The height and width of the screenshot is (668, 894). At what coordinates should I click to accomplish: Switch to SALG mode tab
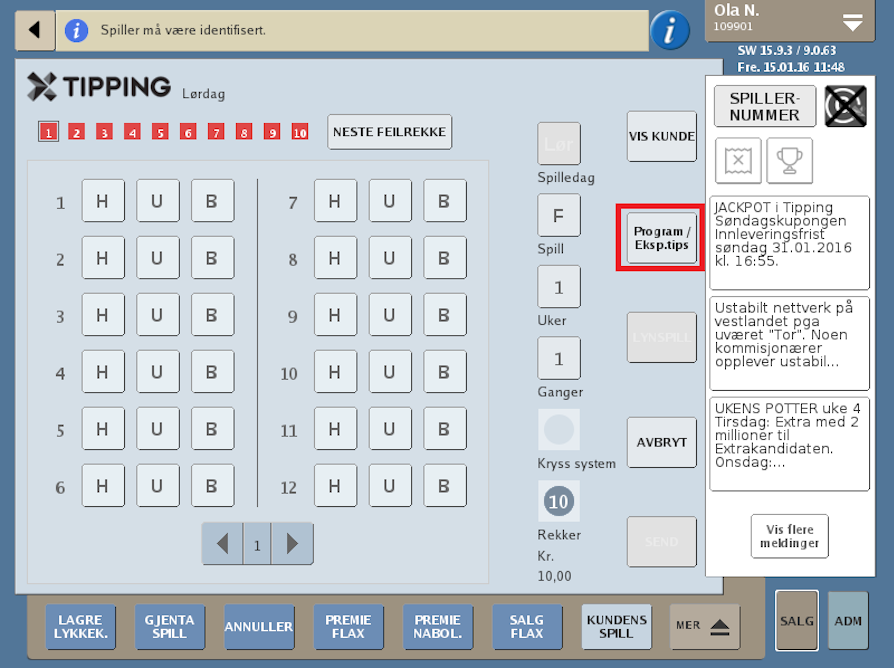tap(797, 621)
